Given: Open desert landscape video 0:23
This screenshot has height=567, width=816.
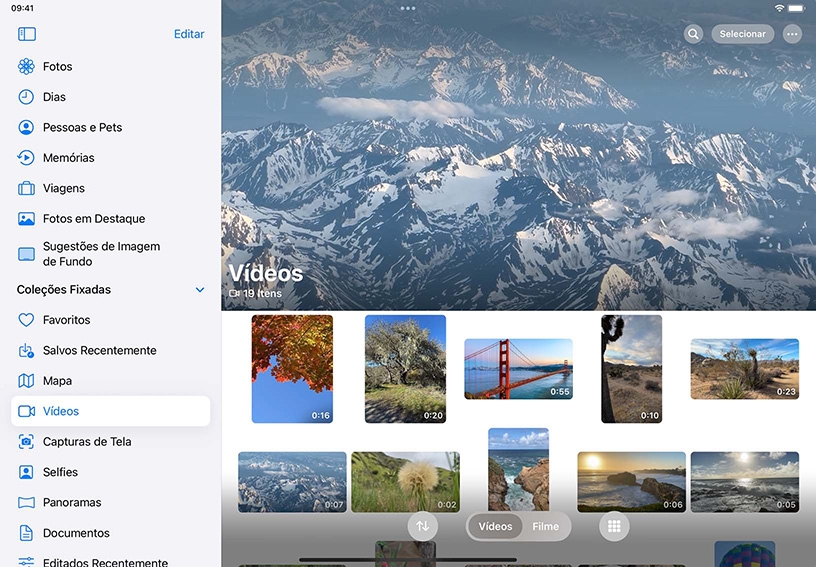Looking at the screenshot, I should (745, 369).
